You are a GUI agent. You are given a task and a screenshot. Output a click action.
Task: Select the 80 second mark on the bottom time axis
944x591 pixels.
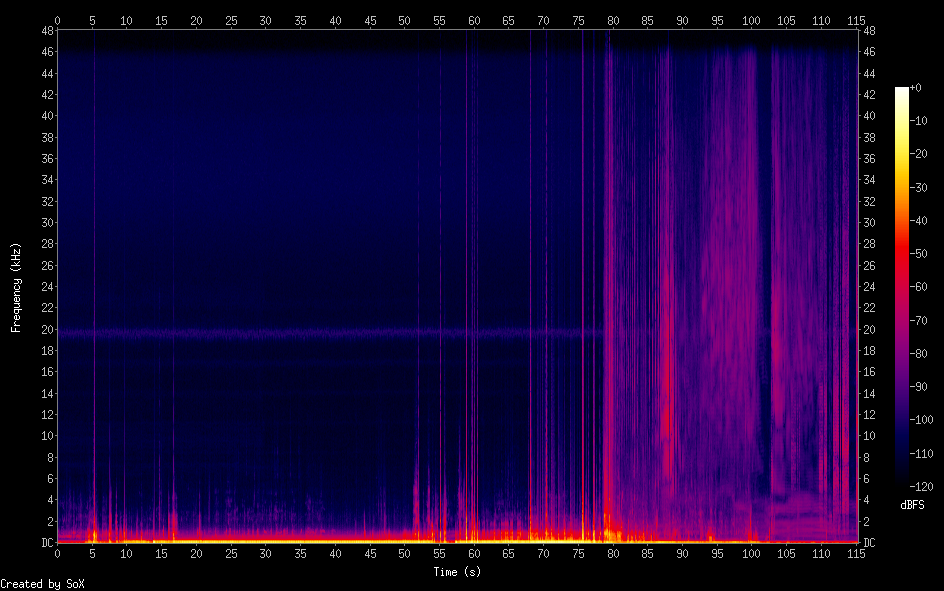[612, 553]
